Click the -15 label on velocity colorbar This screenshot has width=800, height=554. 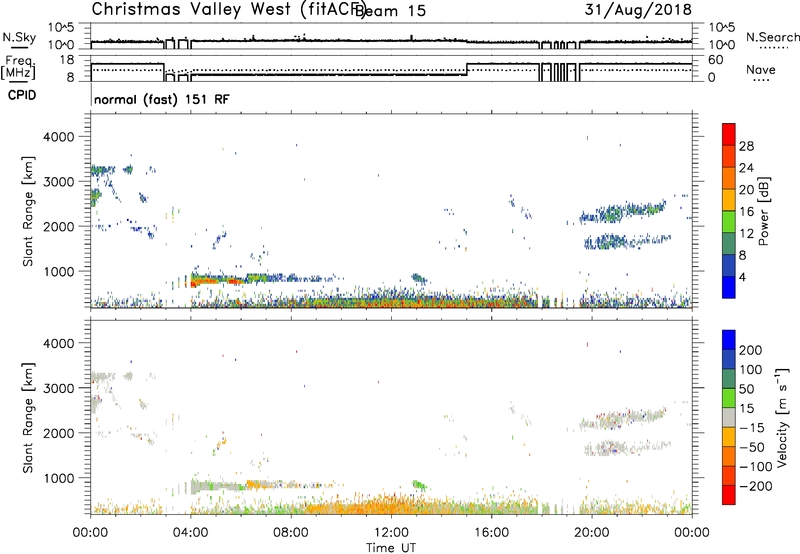[x=752, y=427]
